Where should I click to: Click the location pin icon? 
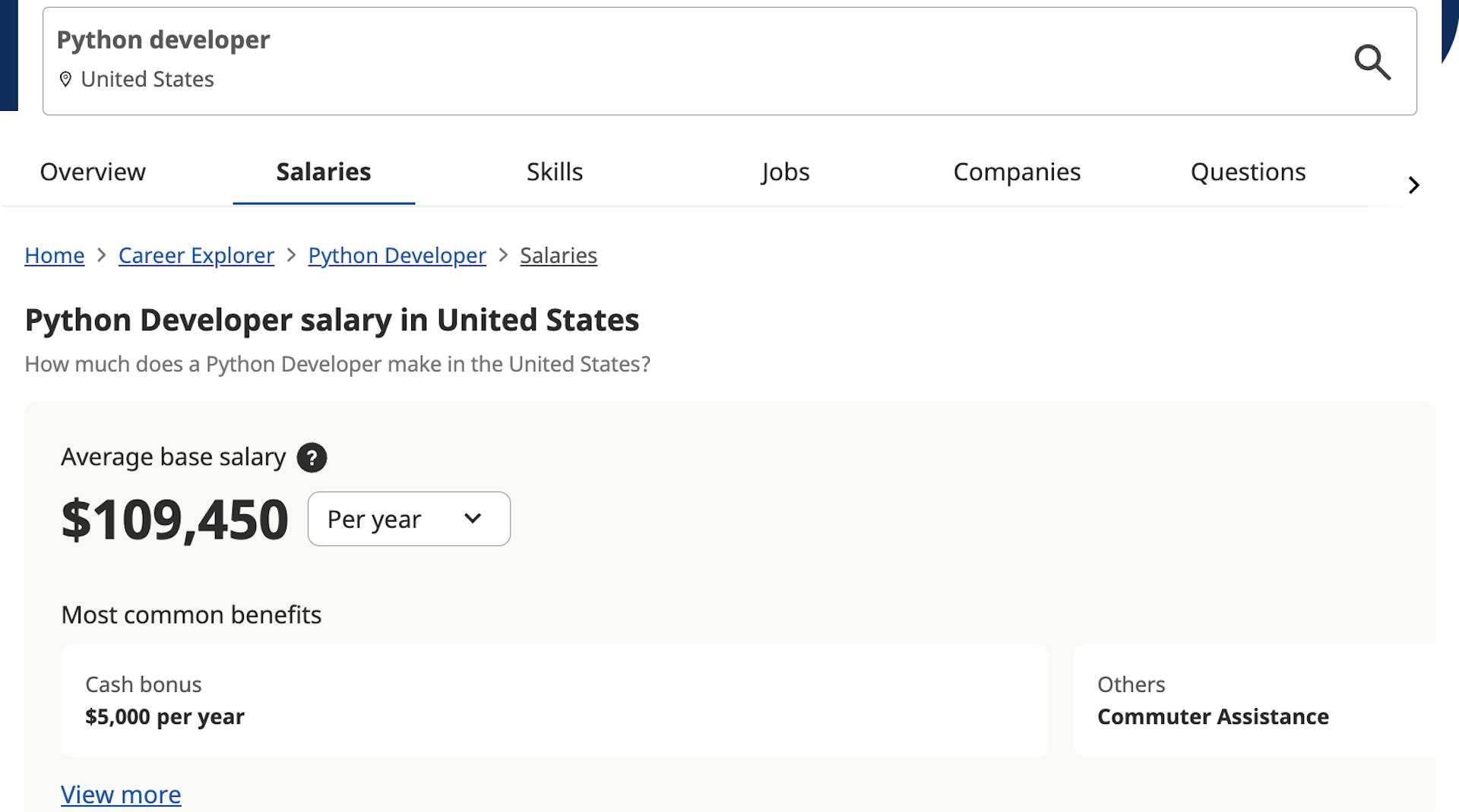click(65, 79)
